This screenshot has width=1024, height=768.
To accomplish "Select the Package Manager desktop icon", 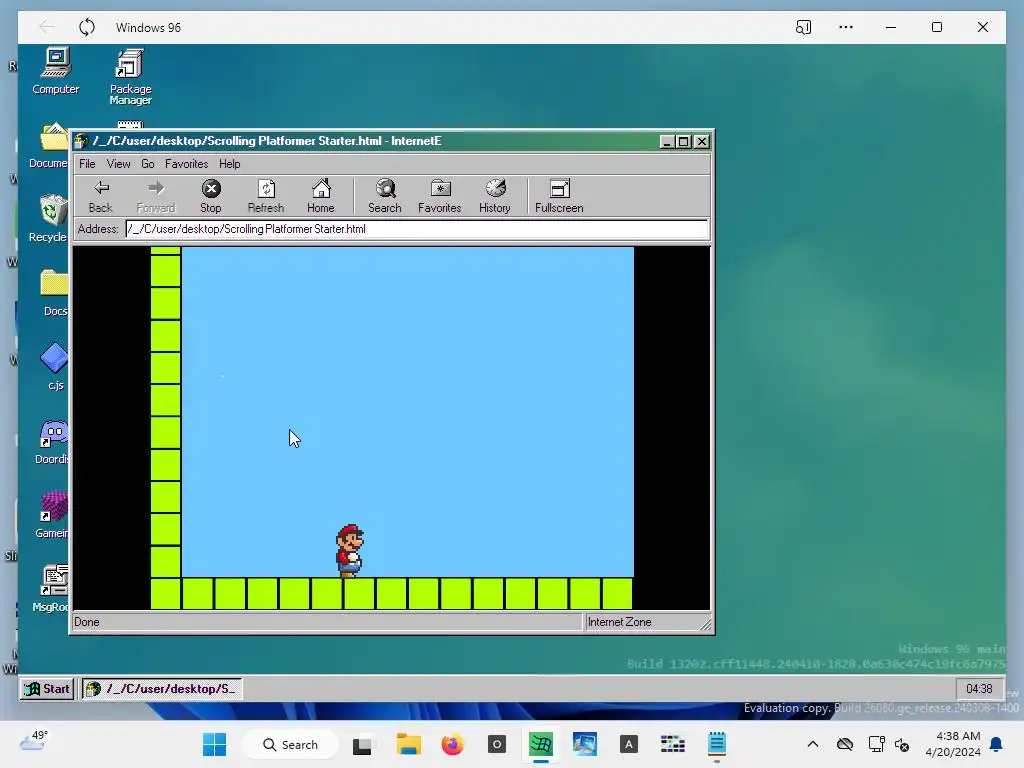I will (130, 77).
